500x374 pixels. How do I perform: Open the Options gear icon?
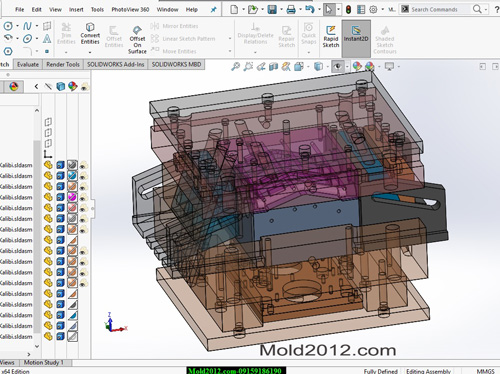pos(373,9)
